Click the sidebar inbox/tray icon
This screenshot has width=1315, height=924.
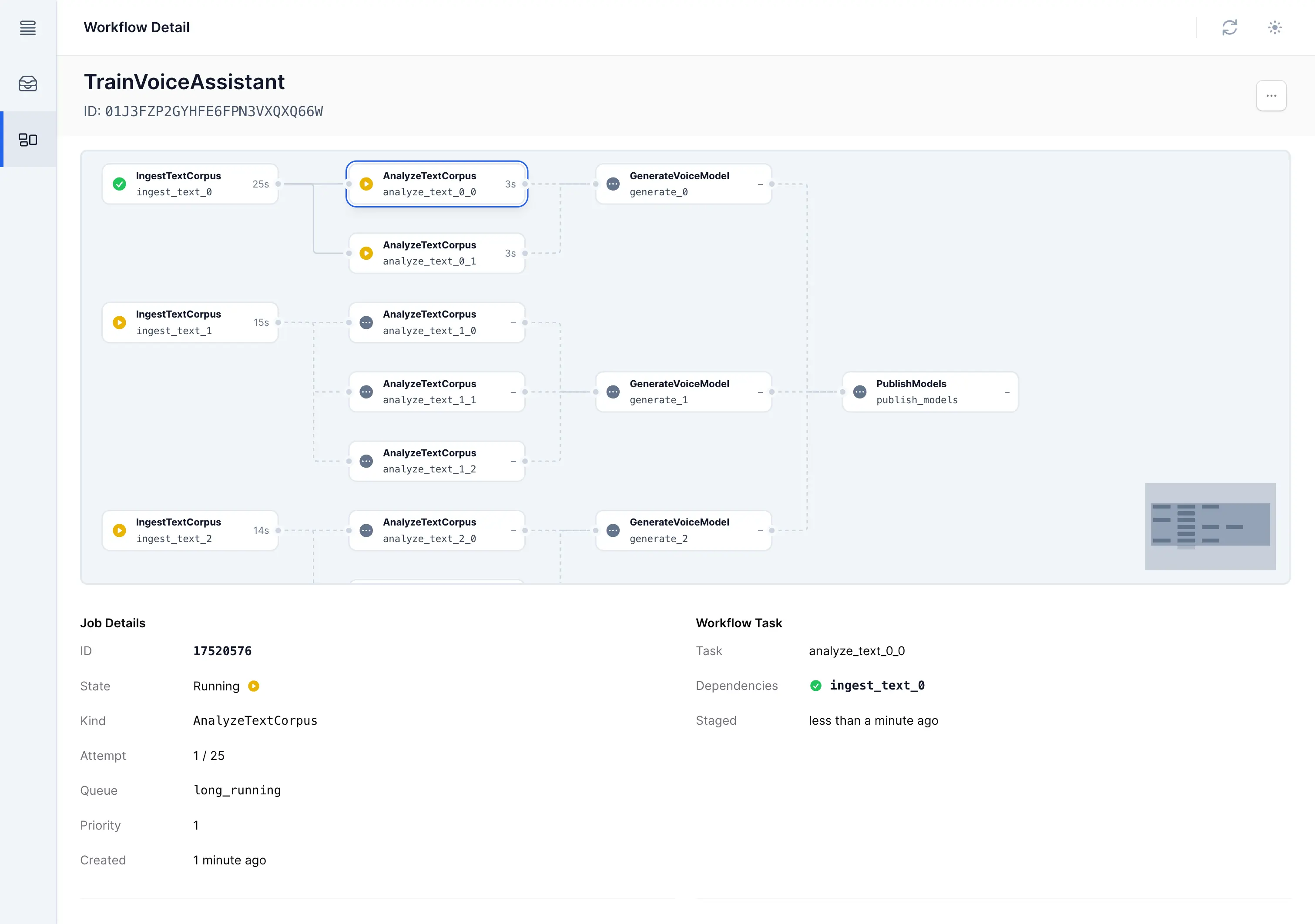[x=28, y=84]
